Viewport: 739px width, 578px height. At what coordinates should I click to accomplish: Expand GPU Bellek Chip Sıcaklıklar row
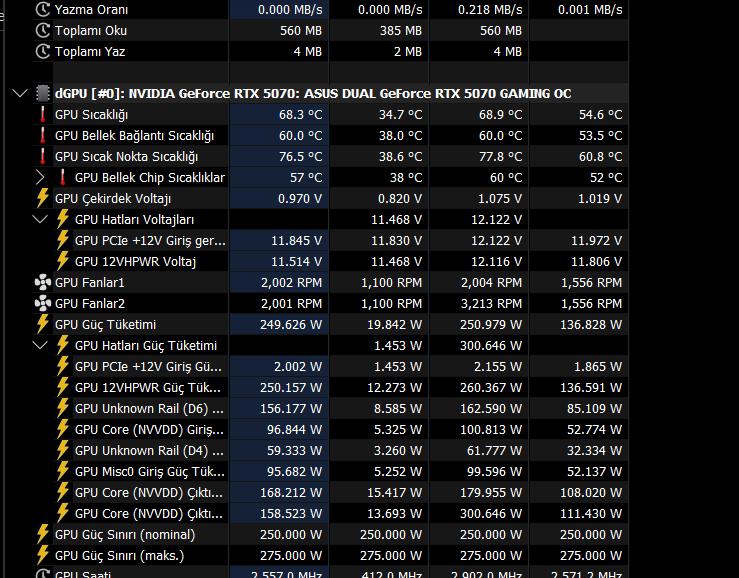click(x=40, y=177)
